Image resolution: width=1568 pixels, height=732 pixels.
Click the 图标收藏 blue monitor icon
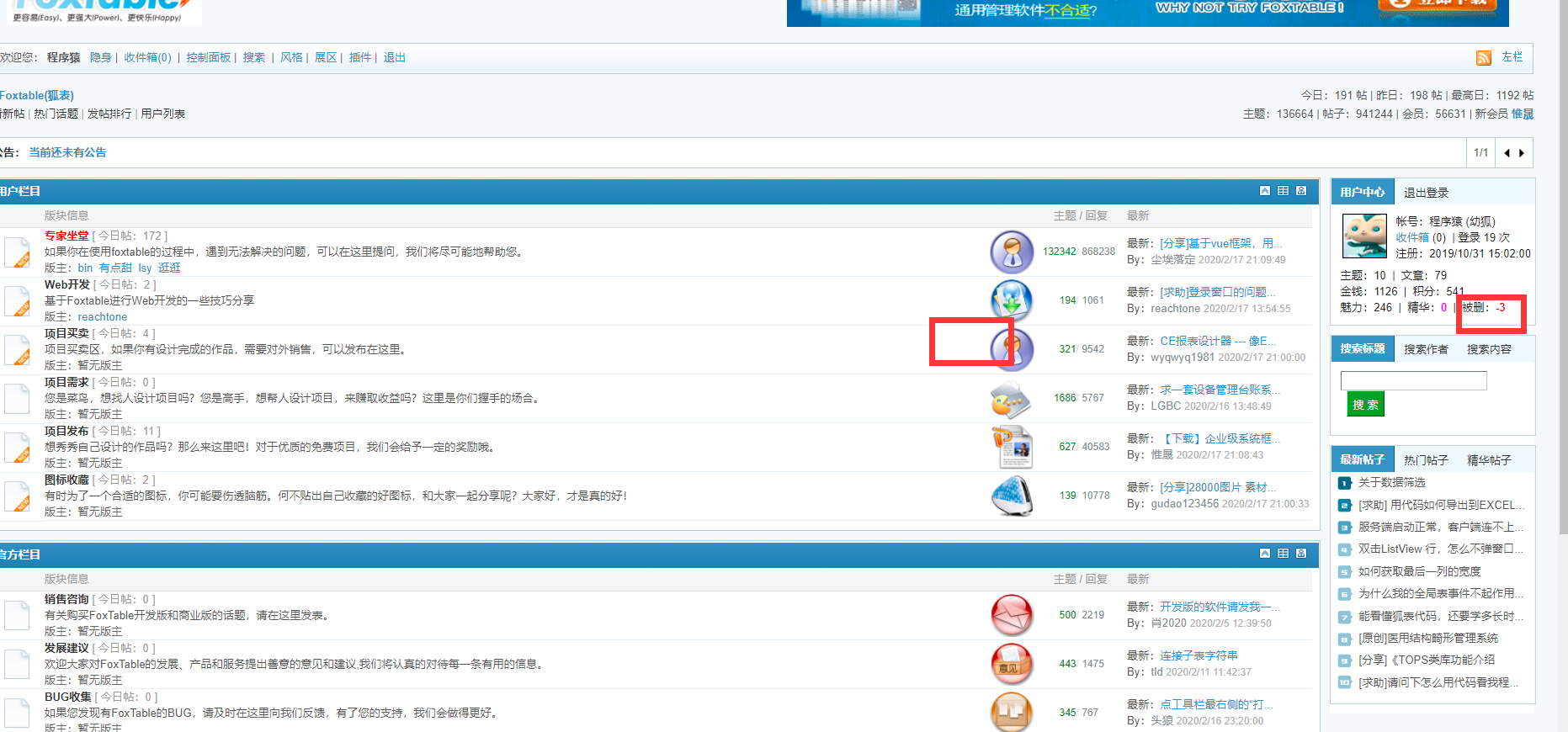pos(1012,496)
